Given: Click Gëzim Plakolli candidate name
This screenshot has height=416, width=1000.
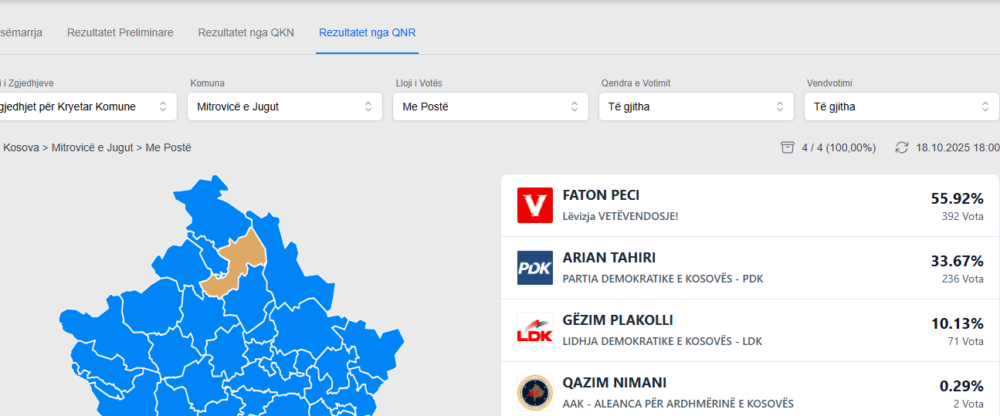Looking at the screenshot, I should coord(617,321).
